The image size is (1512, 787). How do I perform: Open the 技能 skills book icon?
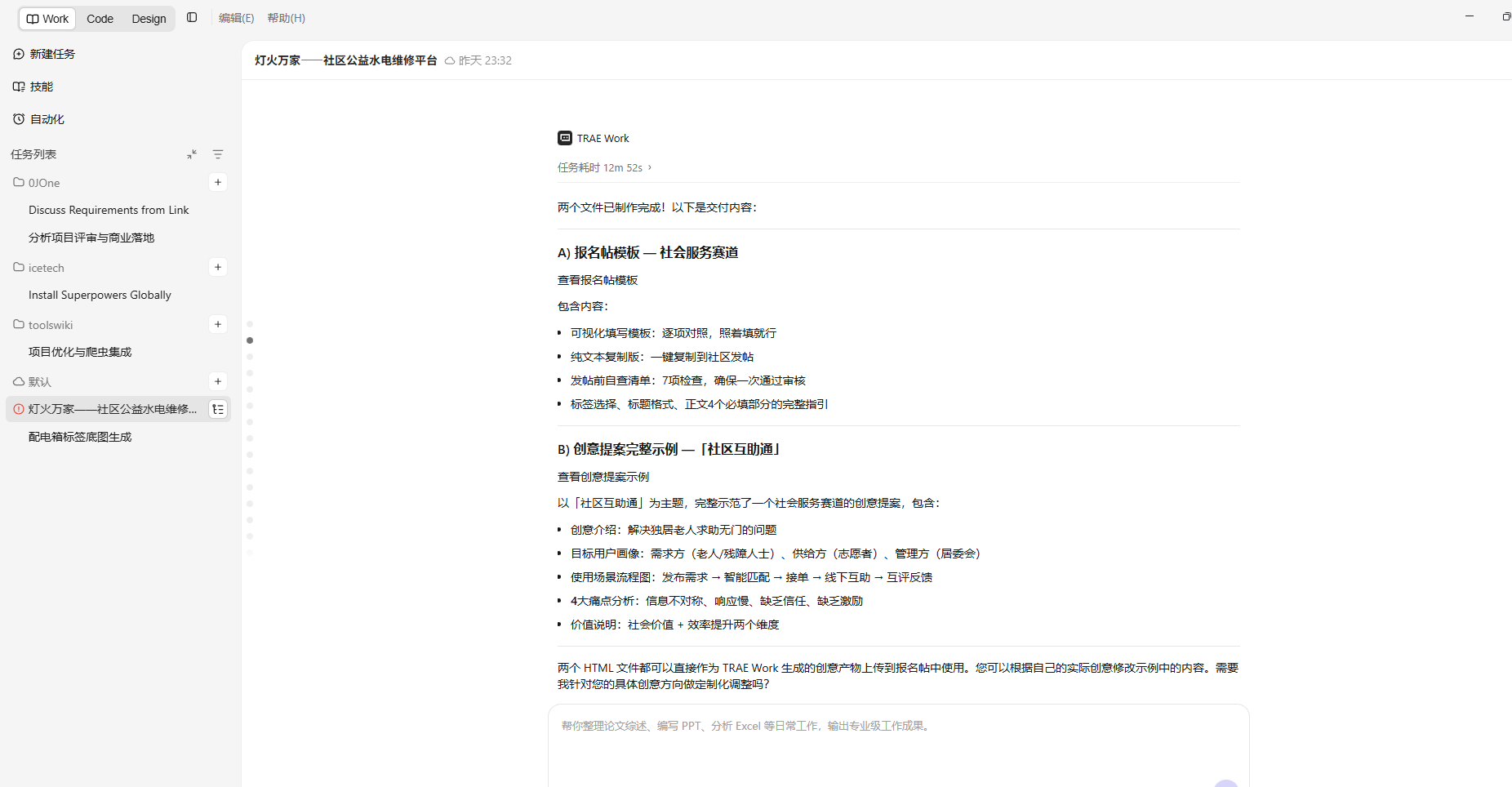pyautogui.click(x=19, y=87)
